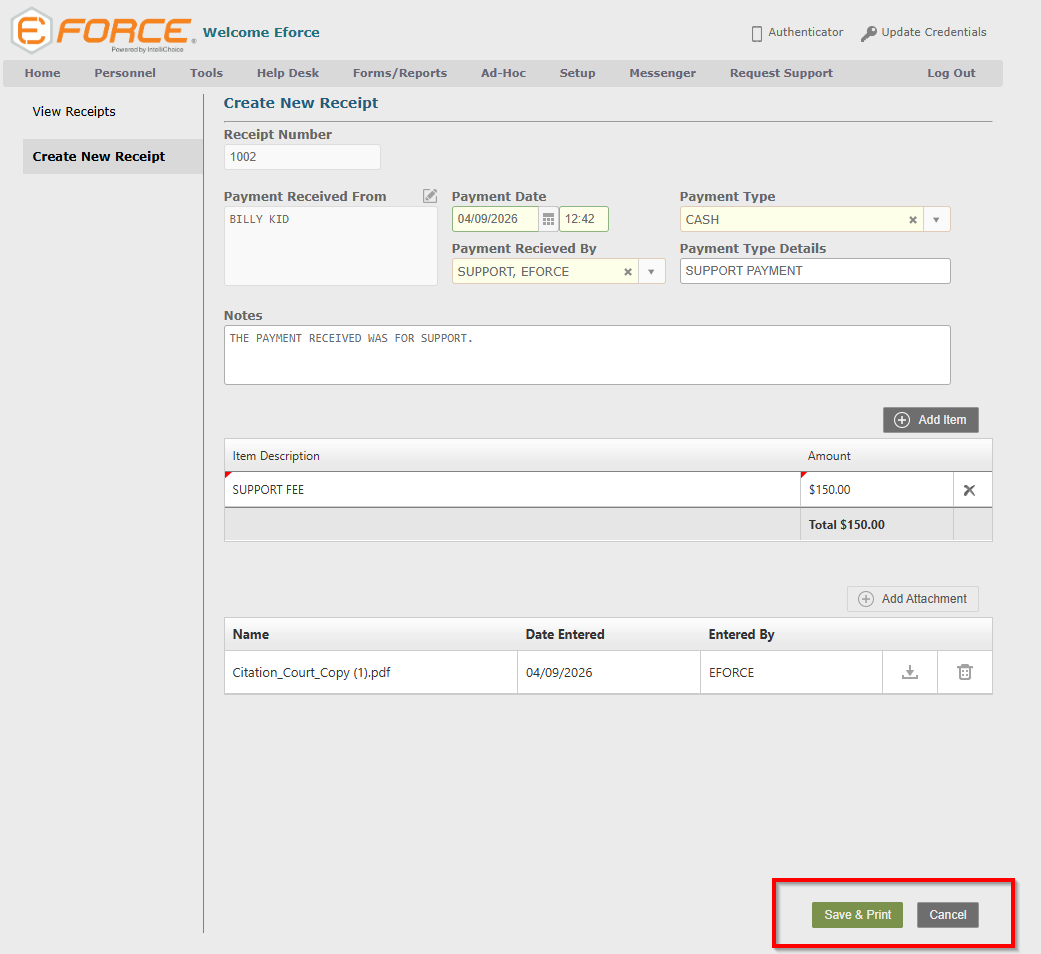Click the Add Attachment button

pos(912,599)
